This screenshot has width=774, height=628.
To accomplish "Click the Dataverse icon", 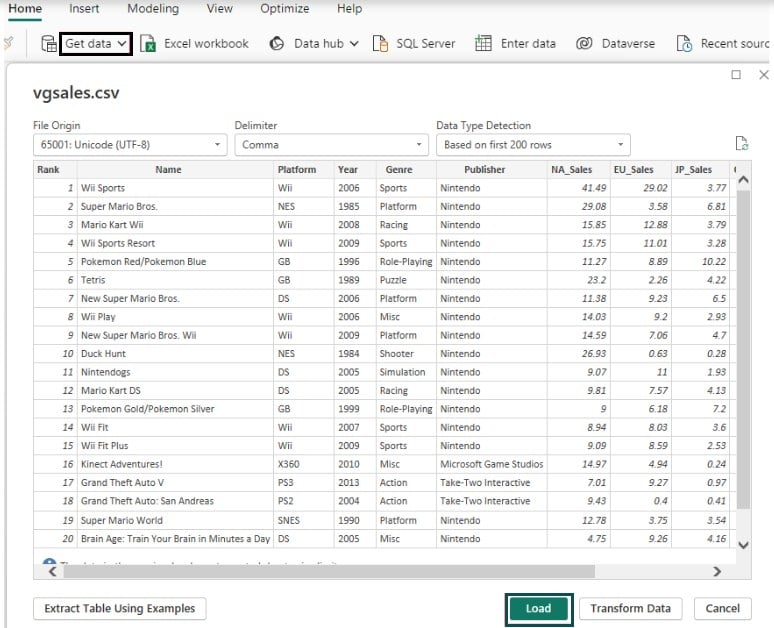I will [584, 43].
